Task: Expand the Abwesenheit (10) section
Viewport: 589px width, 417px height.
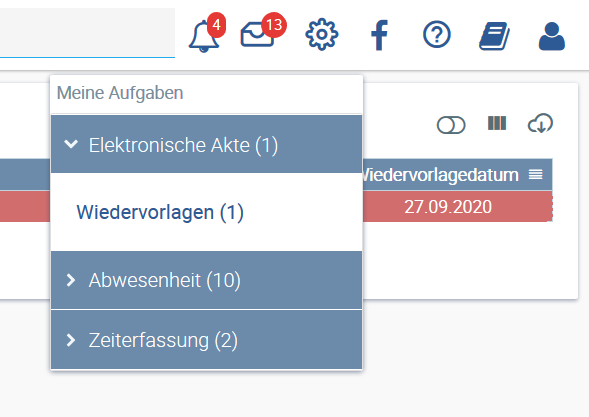Action: pos(207,280)
